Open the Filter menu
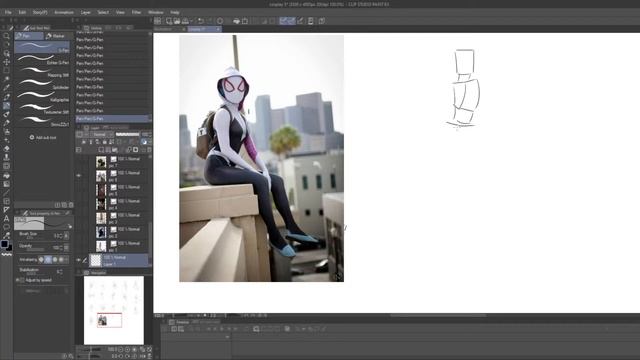640x360 pixels. (x=136, y=13)
